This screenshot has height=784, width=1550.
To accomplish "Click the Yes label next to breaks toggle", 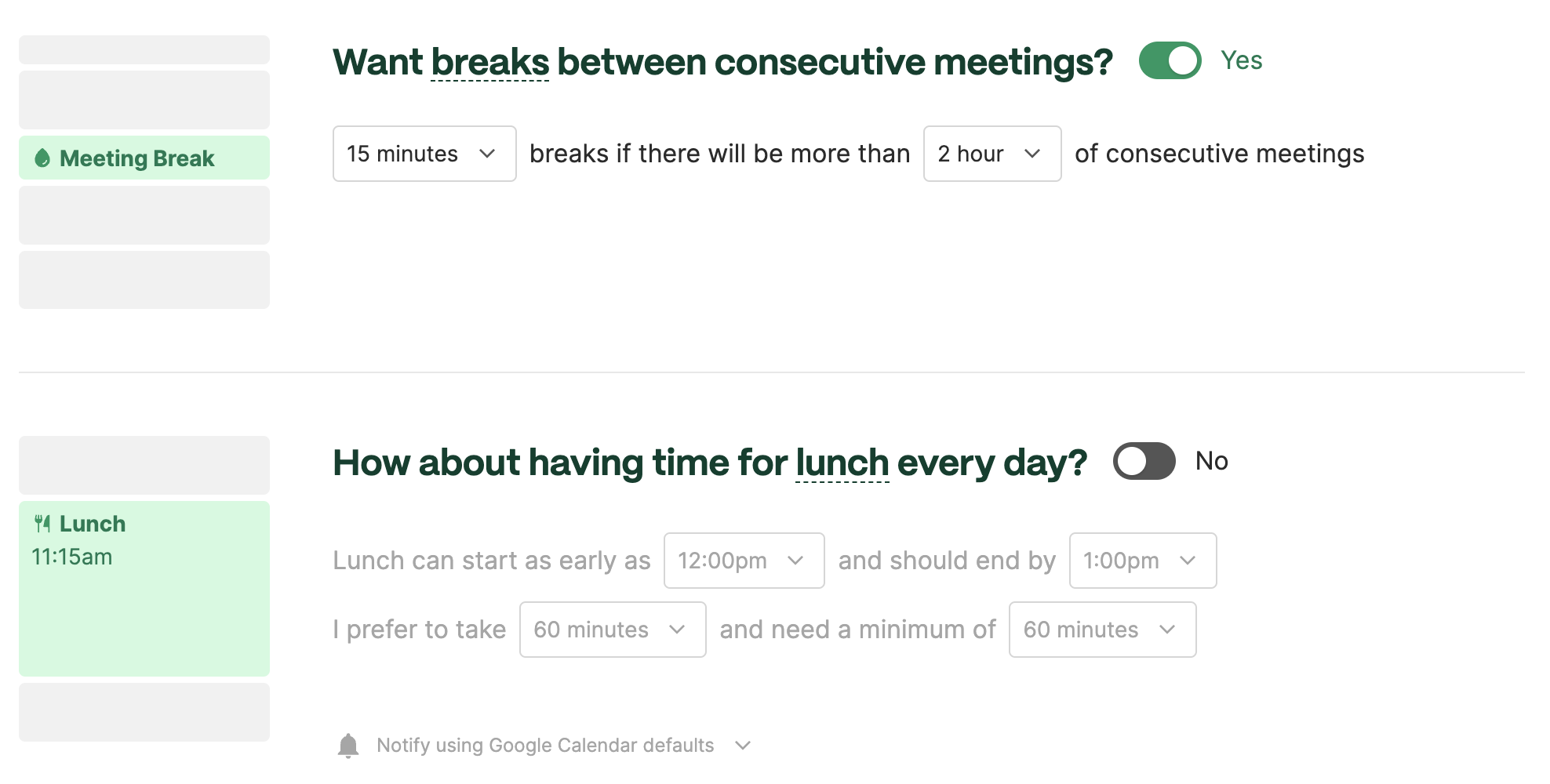I will pos(1241,60).
